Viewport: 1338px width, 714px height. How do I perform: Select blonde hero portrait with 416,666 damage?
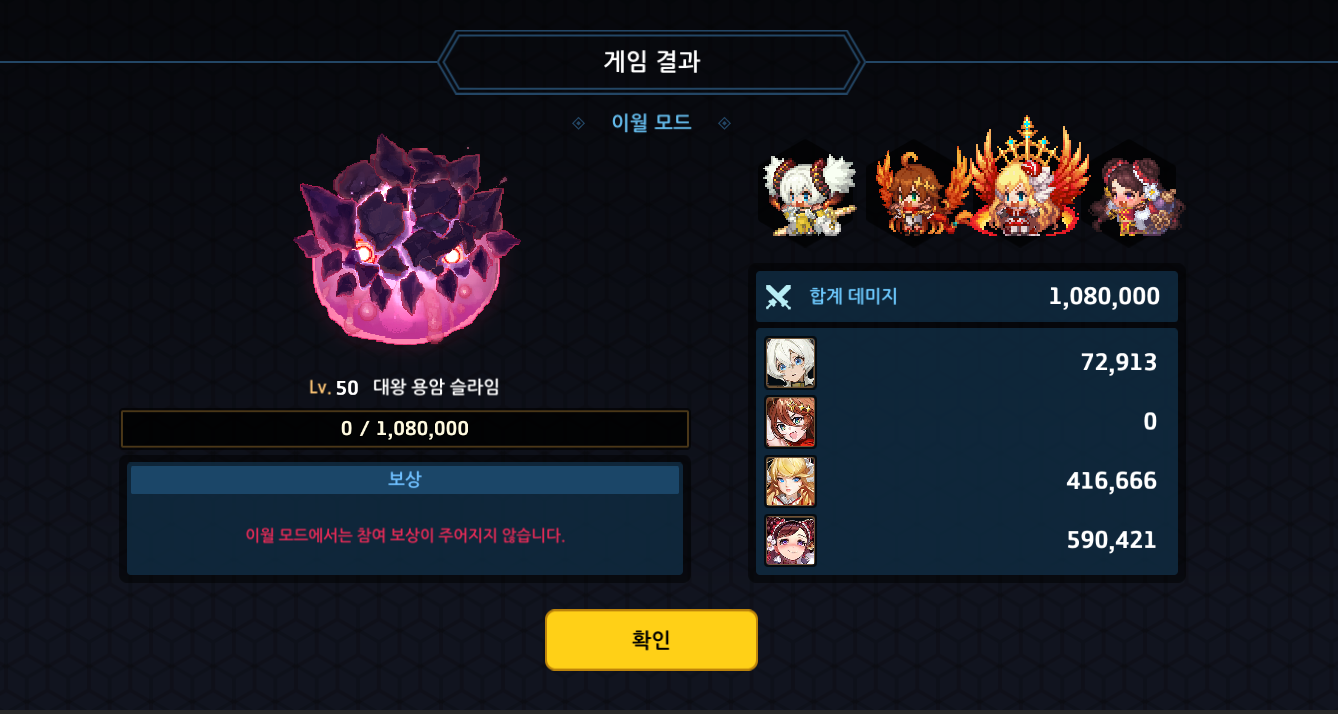point(790,481)
